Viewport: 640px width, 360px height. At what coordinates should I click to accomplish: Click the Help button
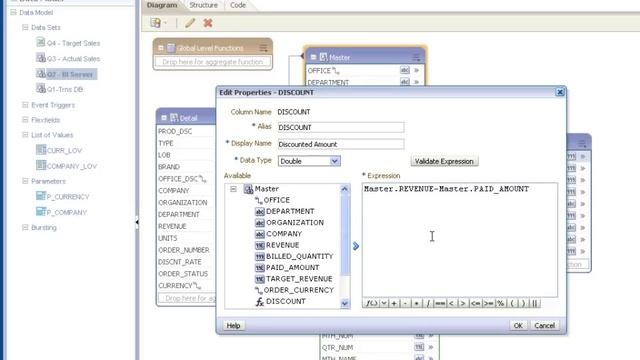[233, 325]
